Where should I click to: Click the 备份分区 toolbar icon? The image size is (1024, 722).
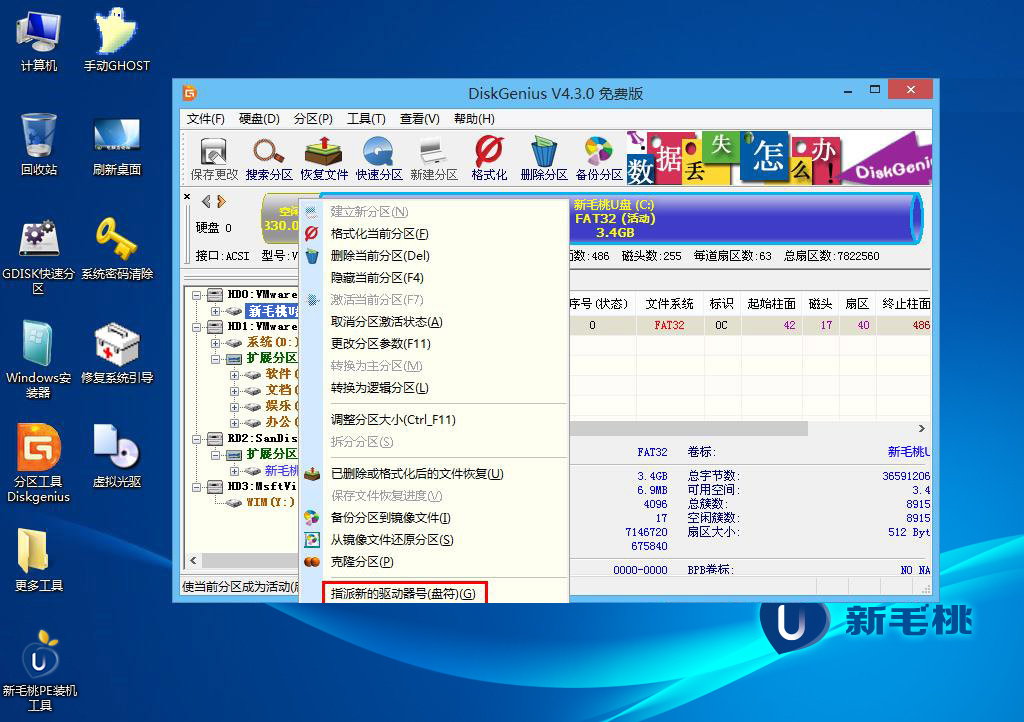(x=599, y=158)
